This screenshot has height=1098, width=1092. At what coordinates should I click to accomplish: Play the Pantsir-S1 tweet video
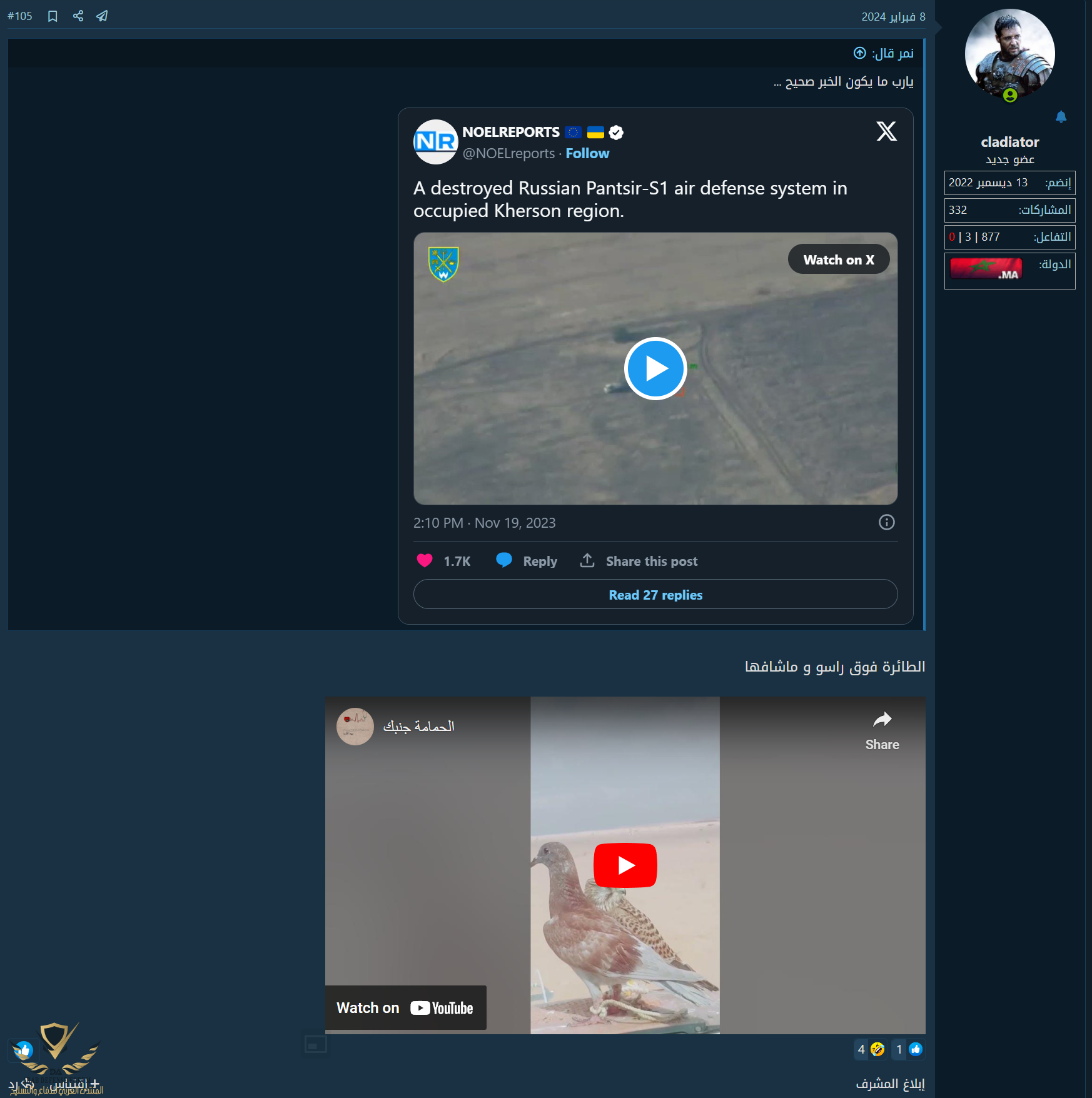pyautogui.click(x=655, y=369)
